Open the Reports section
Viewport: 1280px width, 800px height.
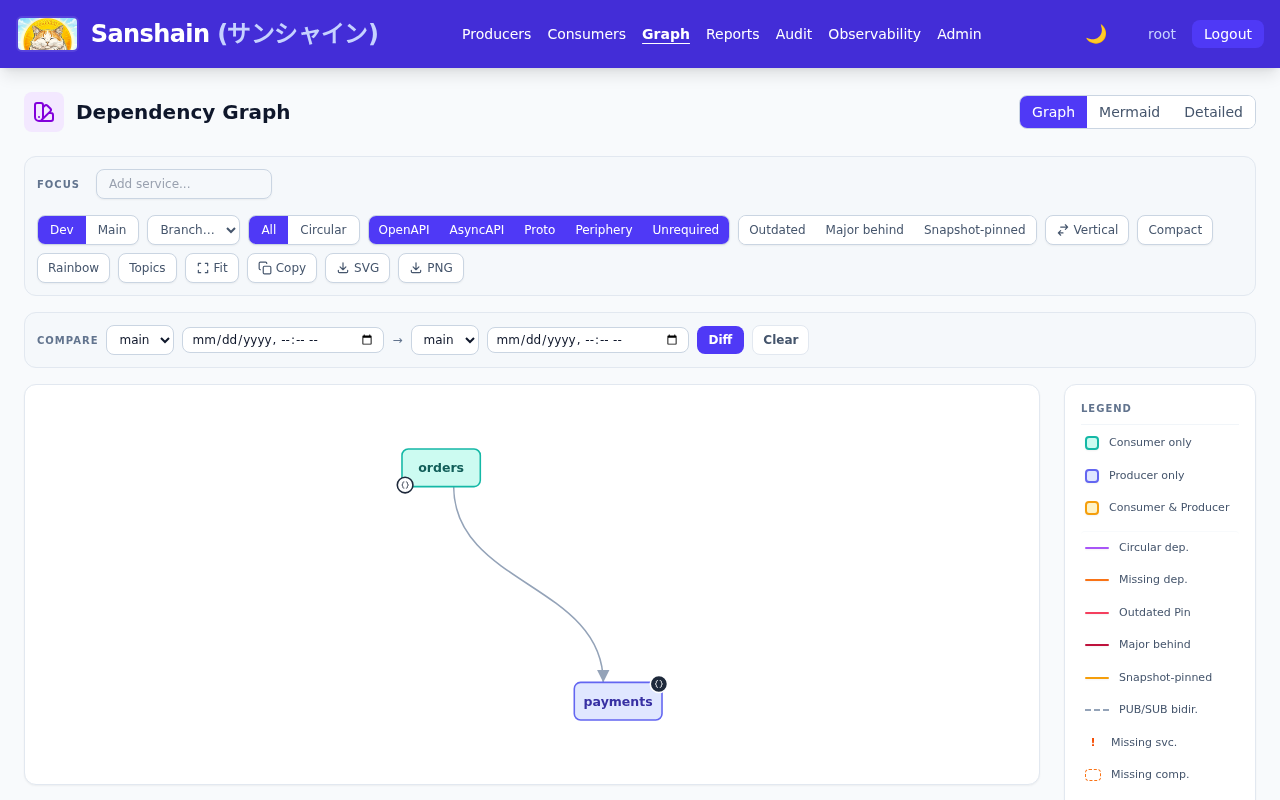pos(733,34)
